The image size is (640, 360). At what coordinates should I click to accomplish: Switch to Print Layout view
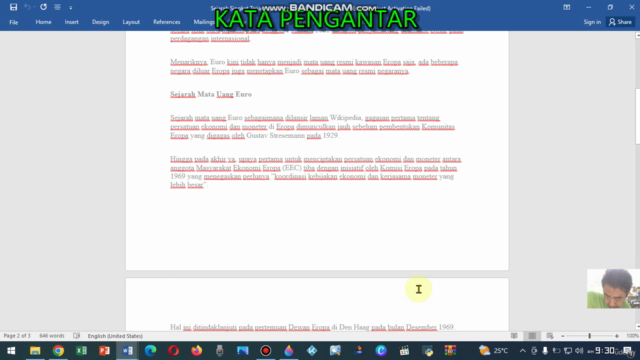(532, 336)
